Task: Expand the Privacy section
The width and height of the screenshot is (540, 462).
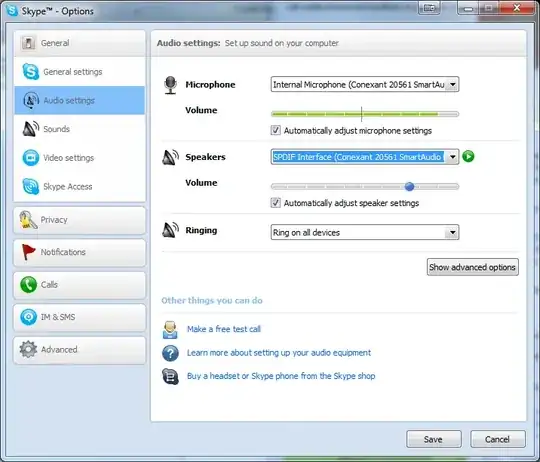Action: pos(80,220)
